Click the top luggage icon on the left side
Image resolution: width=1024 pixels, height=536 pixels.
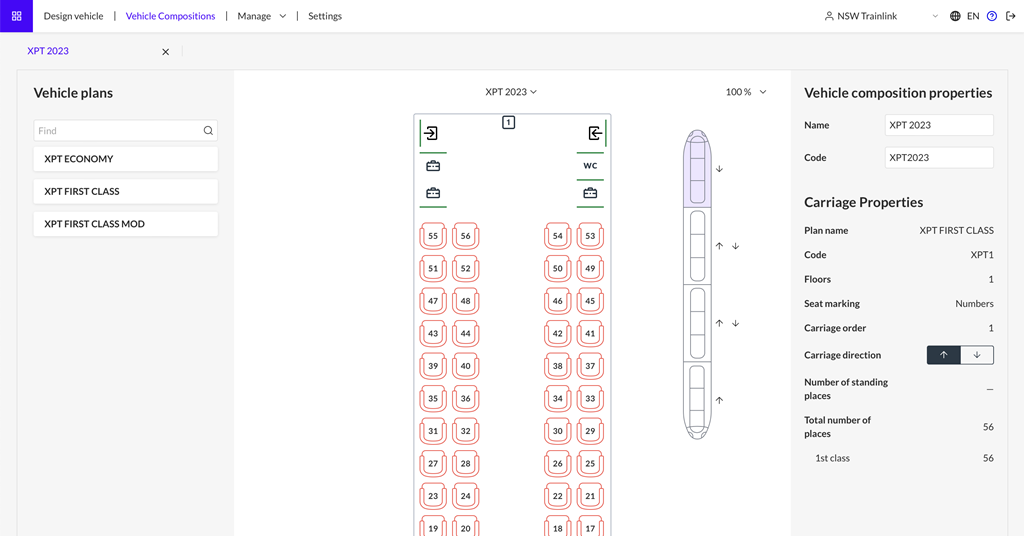click(433, 166)
